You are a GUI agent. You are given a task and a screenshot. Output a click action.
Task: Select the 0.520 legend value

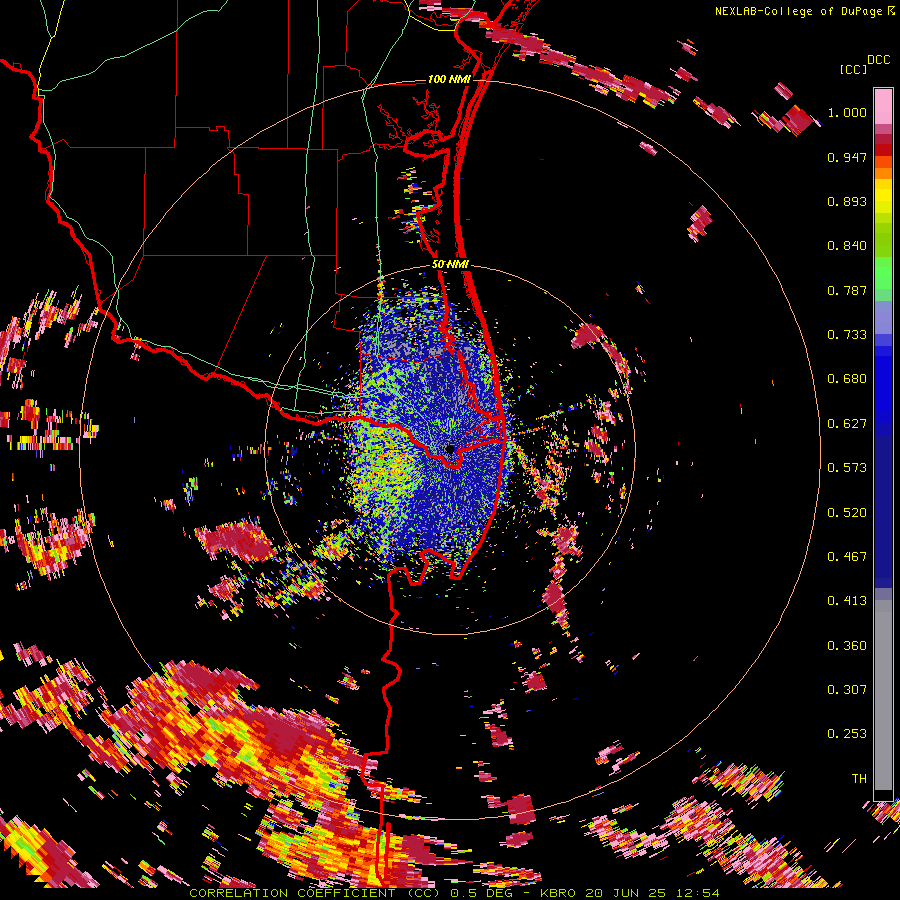pyautogui.click(x=847, y=513)
